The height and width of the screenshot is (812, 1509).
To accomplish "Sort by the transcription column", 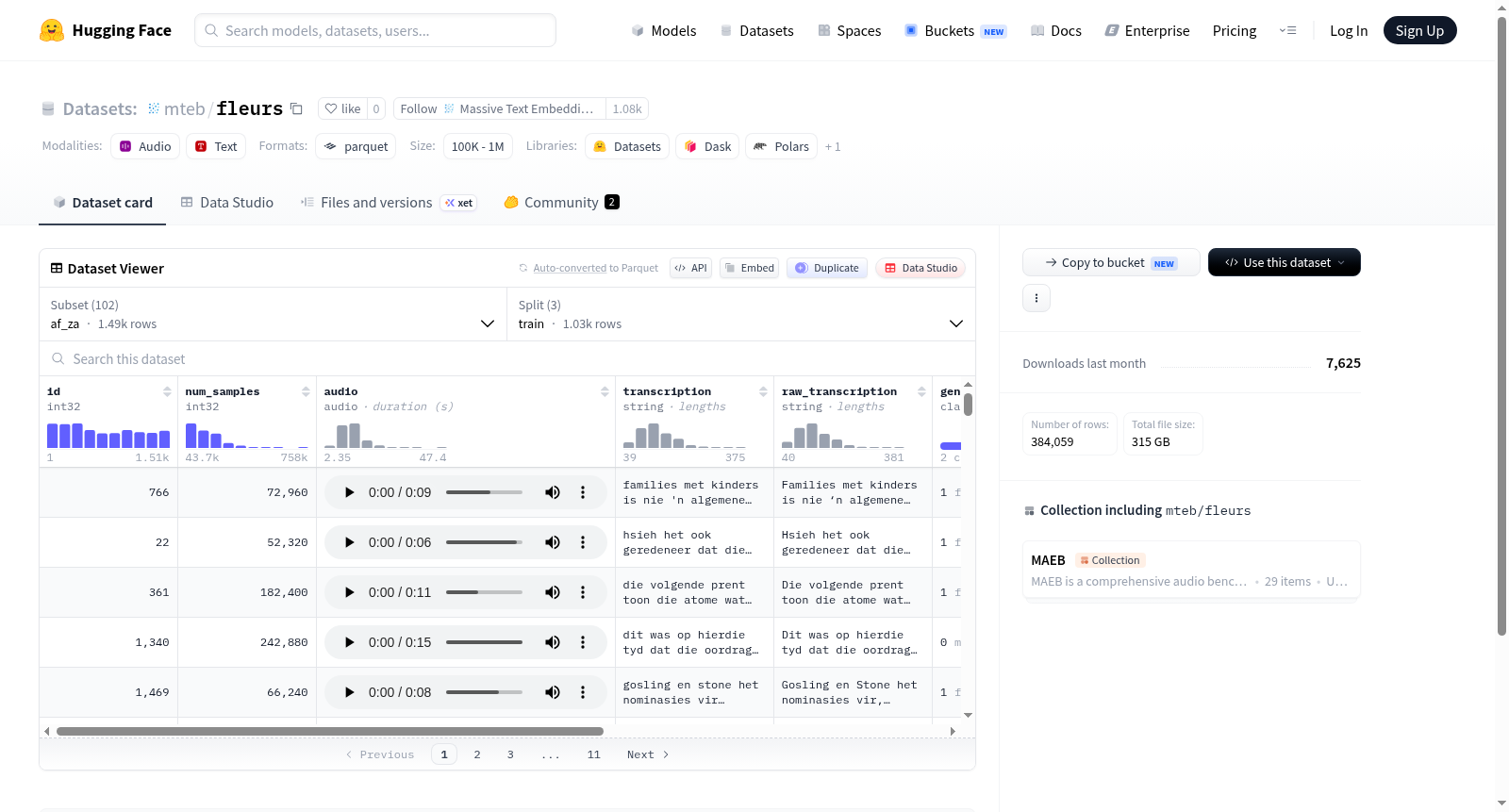I will click(763, 391).
